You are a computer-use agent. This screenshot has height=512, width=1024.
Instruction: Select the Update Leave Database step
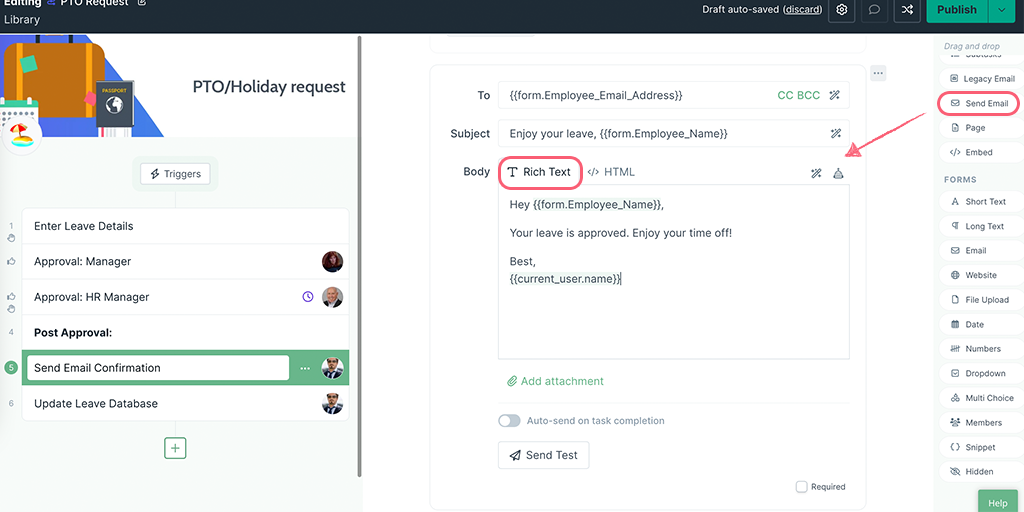pos(96,404)
